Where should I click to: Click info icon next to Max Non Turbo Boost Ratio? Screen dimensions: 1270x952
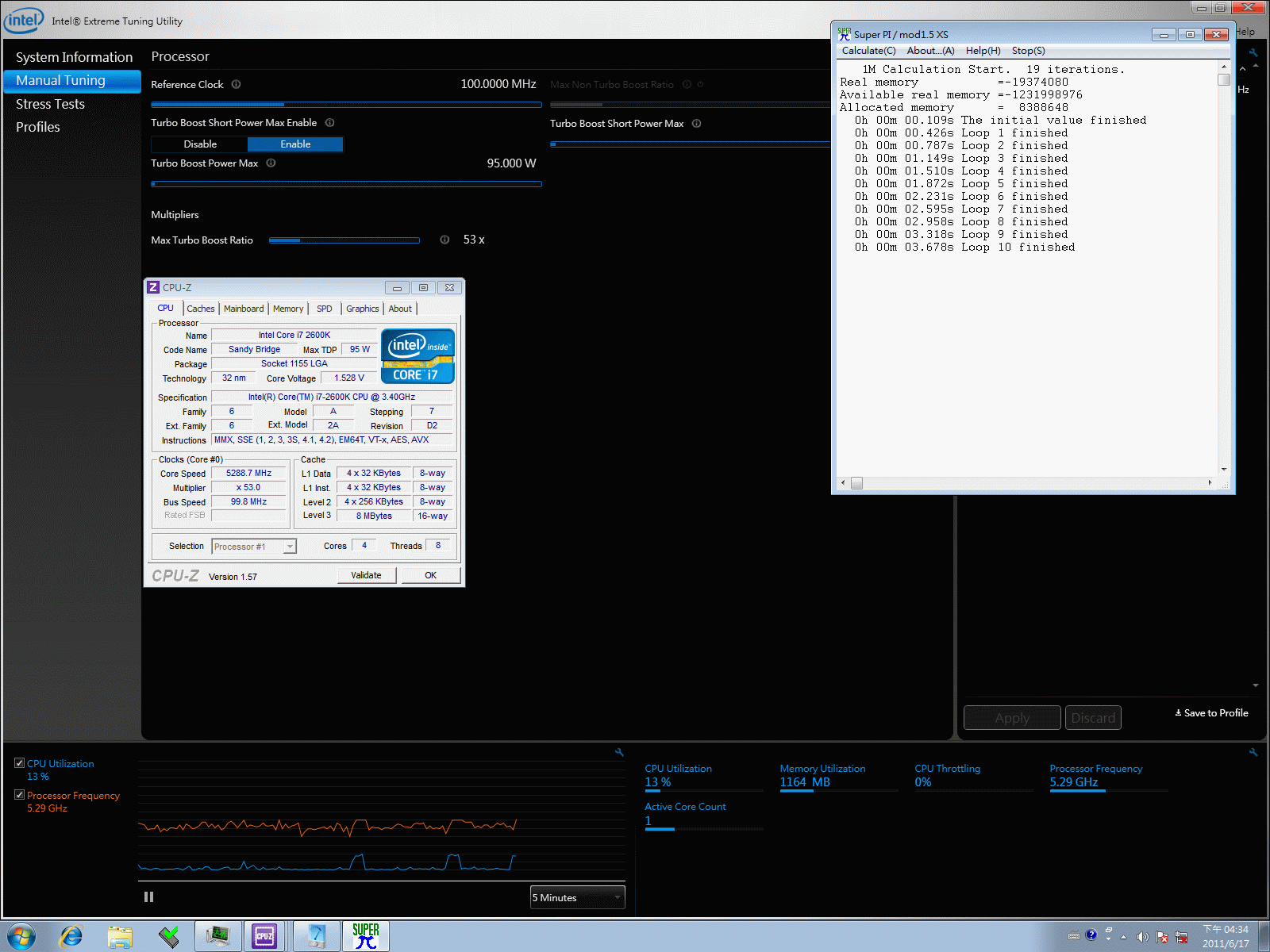(x=687, y=84)
